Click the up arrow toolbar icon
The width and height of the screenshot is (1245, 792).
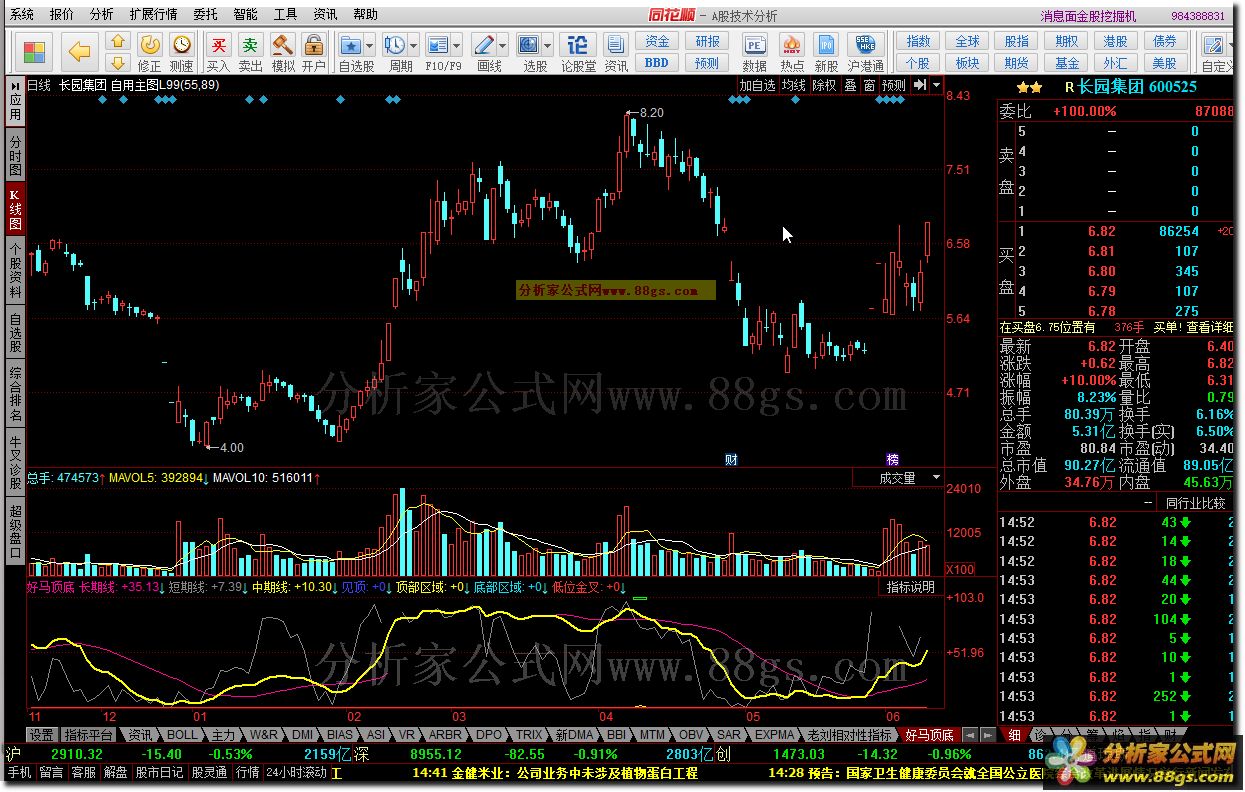[x=118, y=41]
